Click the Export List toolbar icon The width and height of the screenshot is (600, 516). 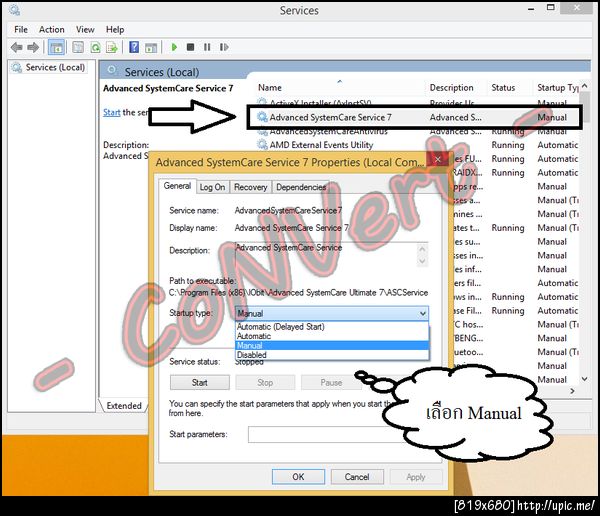click(112, 47)
